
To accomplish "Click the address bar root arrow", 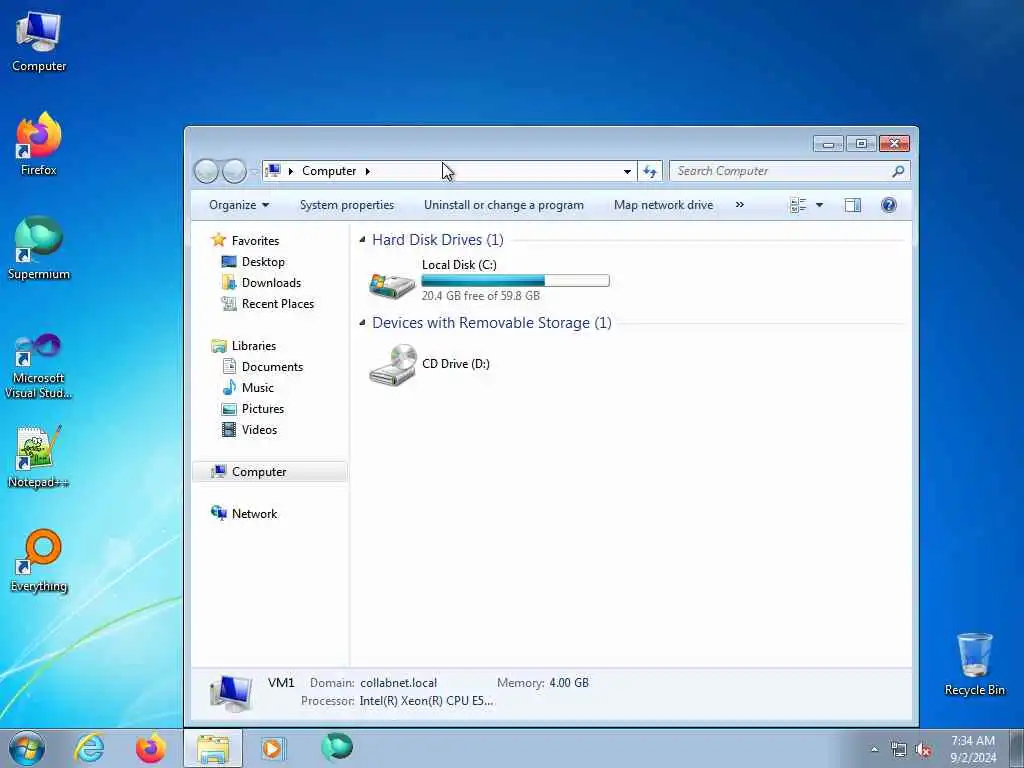I will (291, 171).
